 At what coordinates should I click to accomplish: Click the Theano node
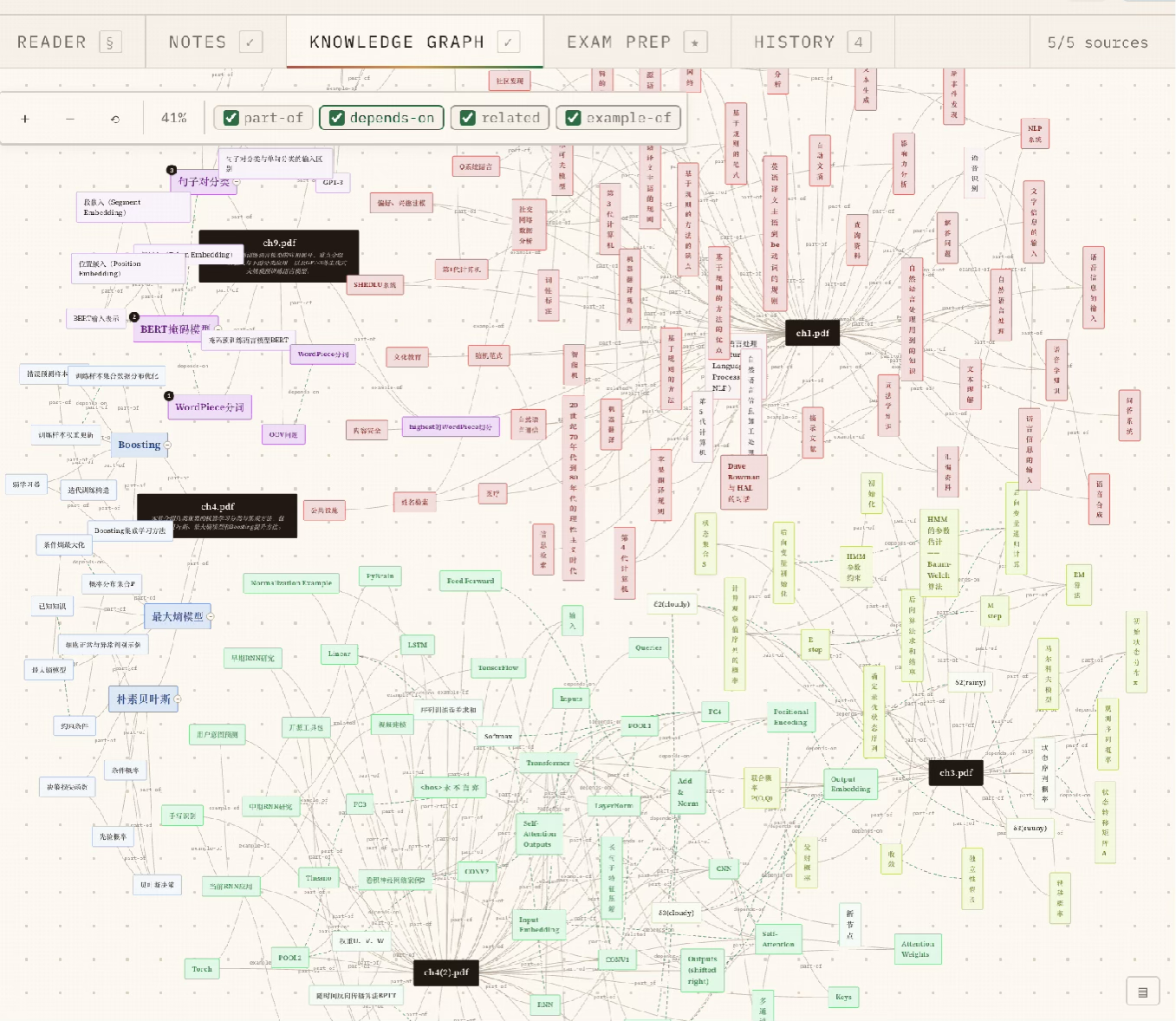[319, 878]
